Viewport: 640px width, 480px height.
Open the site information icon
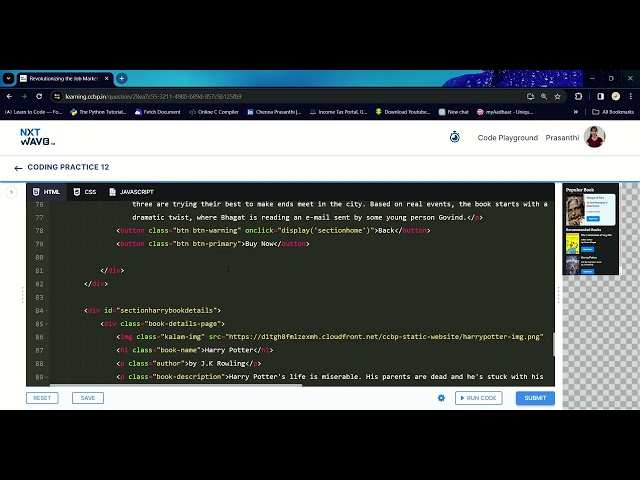pos(57,96)
